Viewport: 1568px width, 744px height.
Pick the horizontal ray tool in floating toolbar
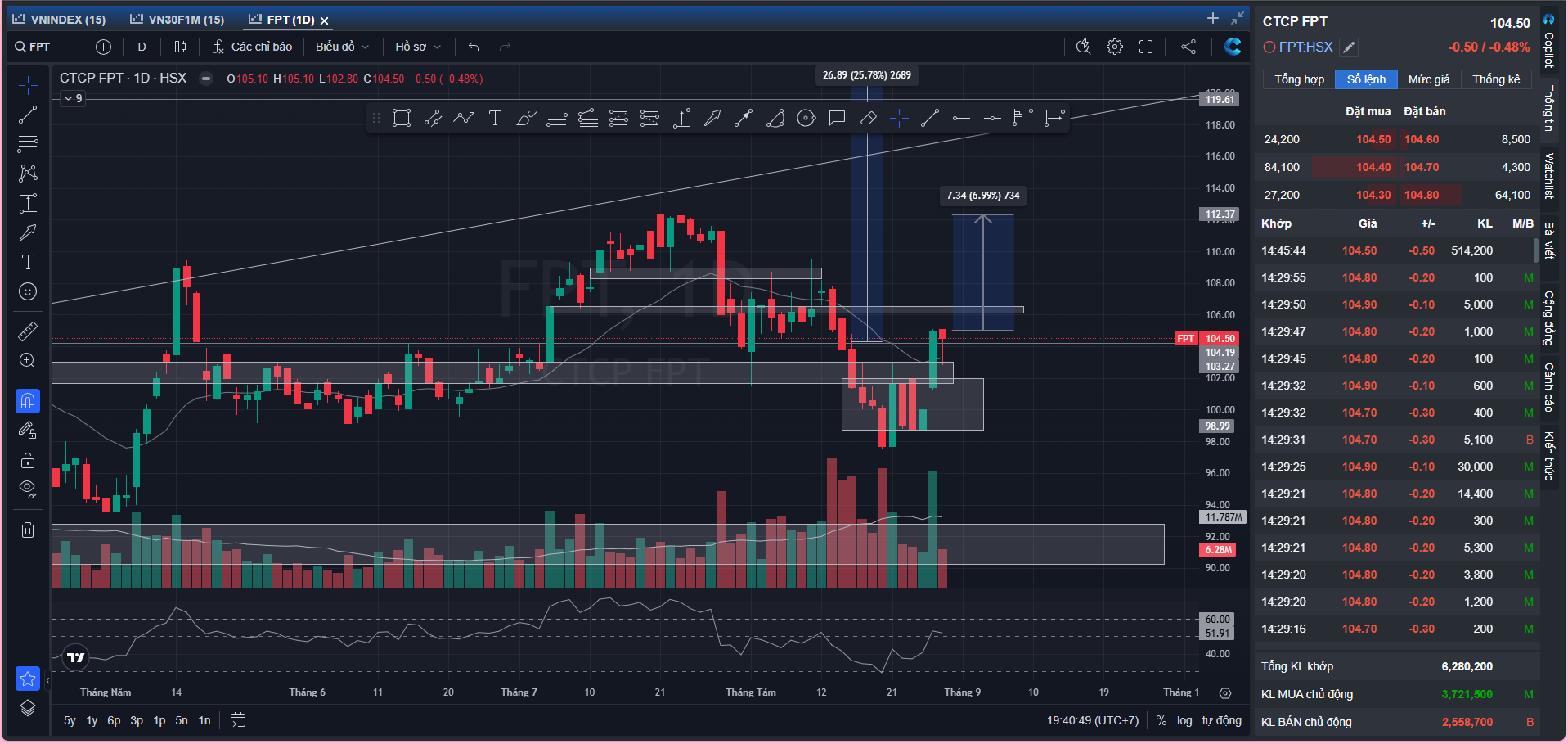click(x=961, y=119)
